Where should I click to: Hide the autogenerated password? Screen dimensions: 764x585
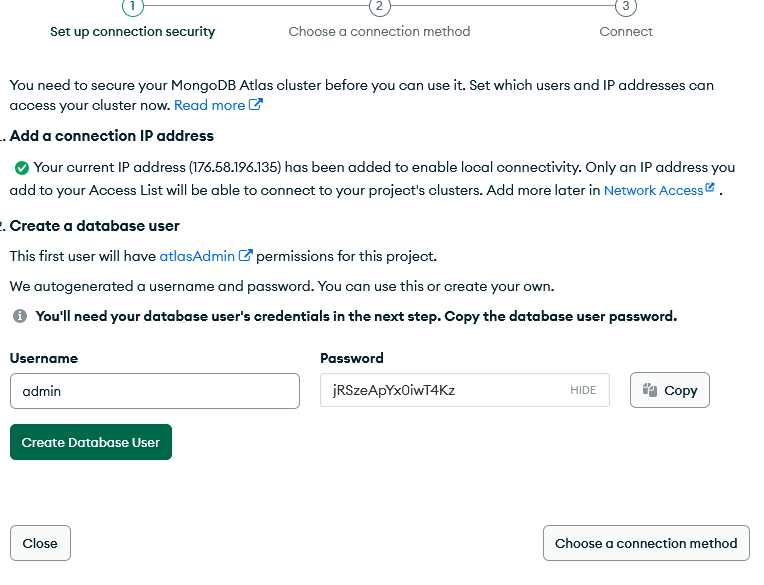click(x=583, y=391)
